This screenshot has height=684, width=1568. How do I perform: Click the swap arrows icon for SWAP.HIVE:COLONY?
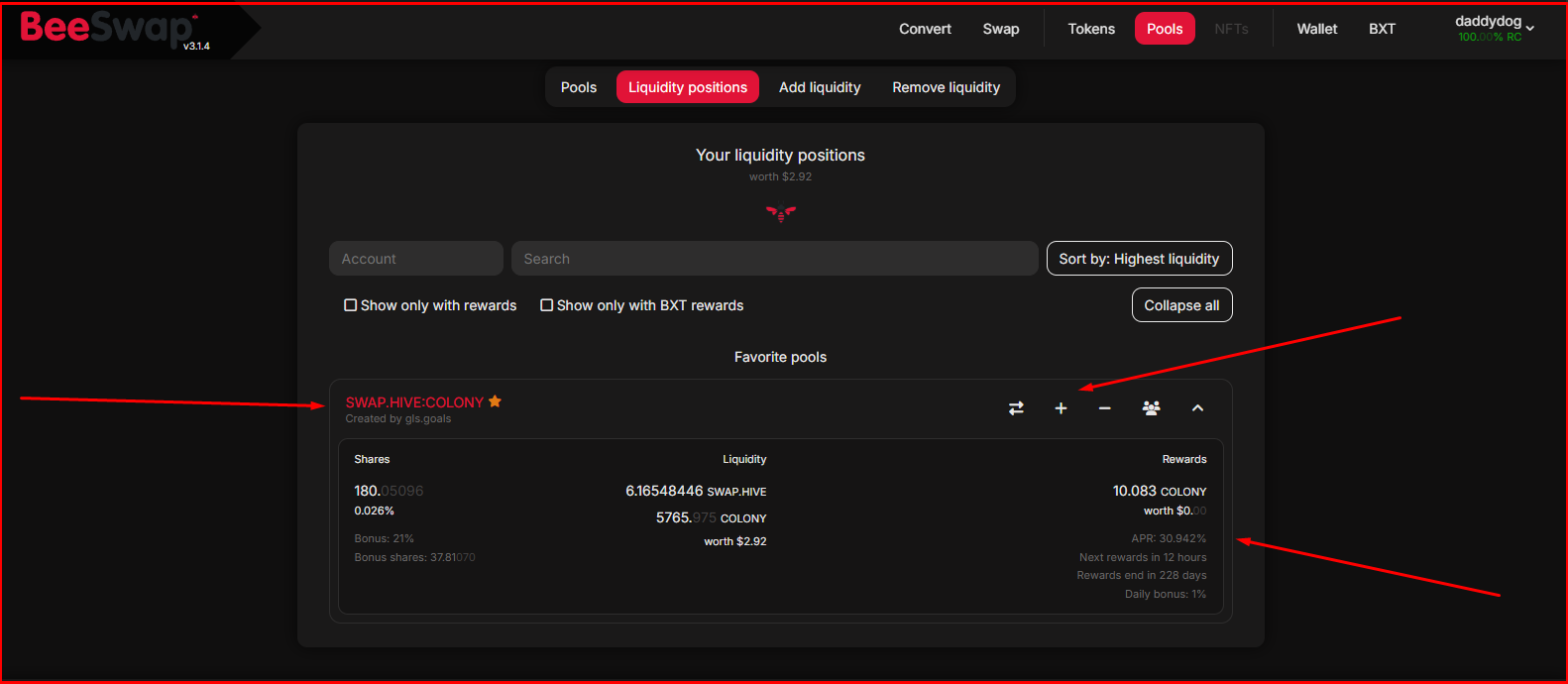point(1016,408)
